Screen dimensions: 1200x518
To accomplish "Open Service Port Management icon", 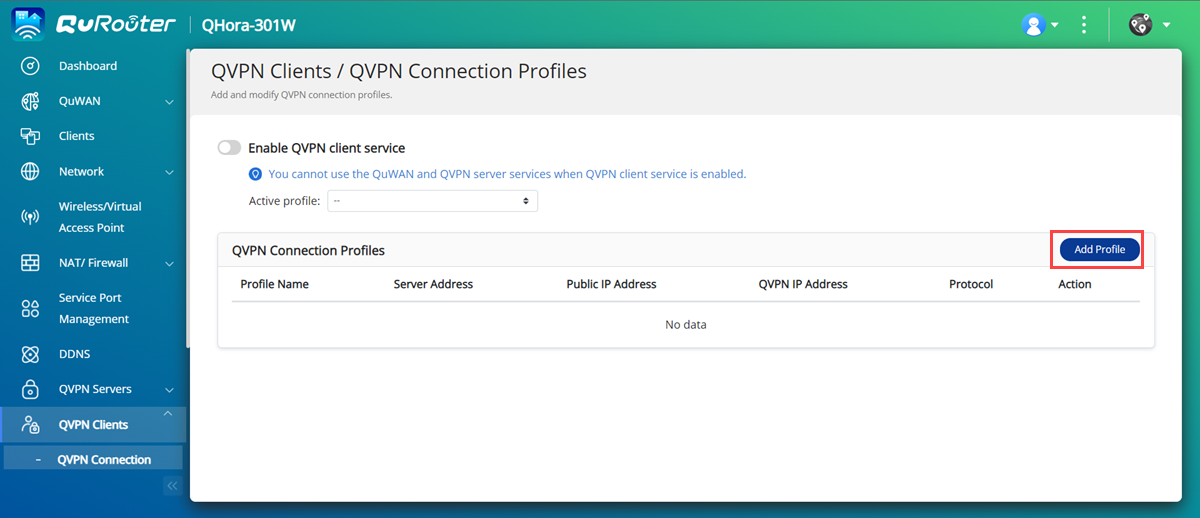I will click(30, 308).
